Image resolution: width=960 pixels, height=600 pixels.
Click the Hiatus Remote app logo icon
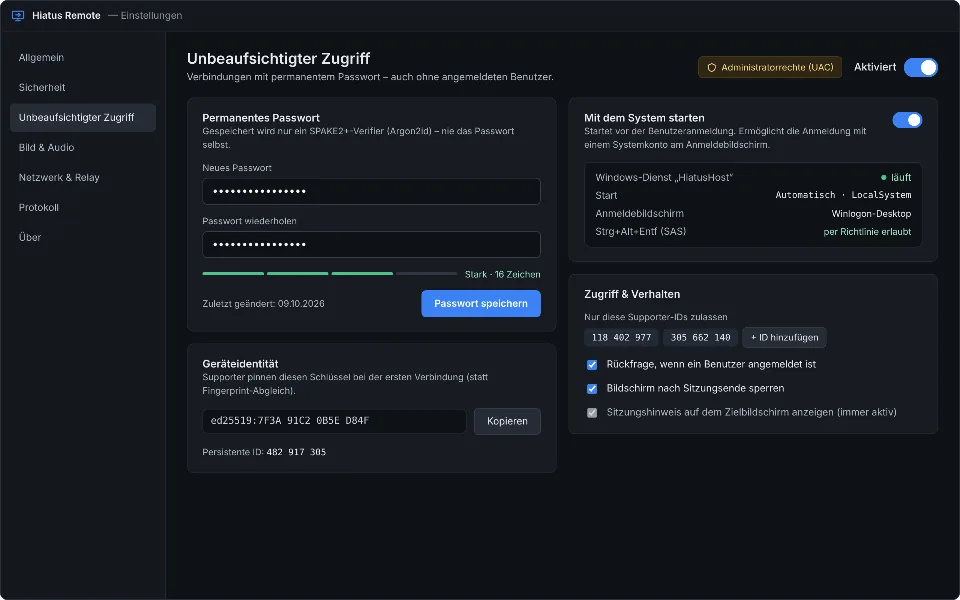point(18,16)
